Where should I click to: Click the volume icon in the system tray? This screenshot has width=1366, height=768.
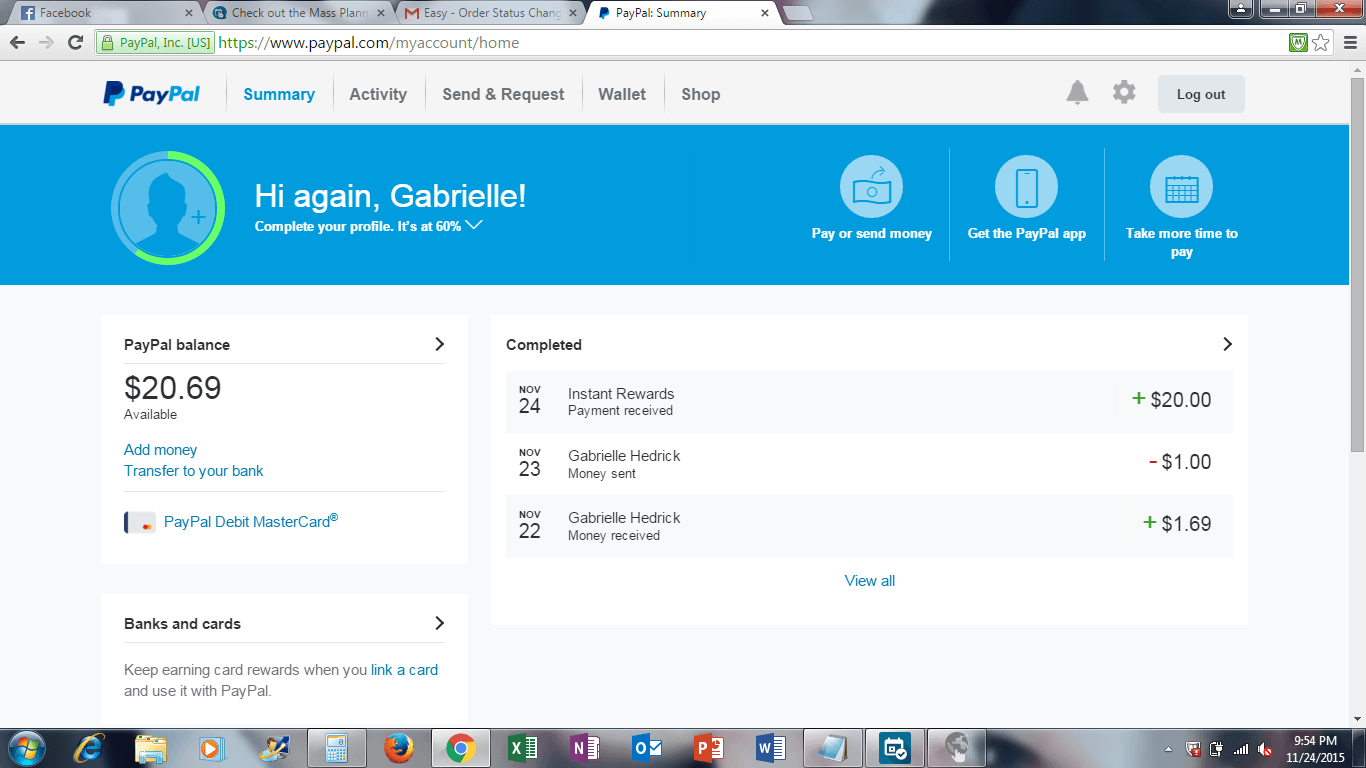[1265, 749]
